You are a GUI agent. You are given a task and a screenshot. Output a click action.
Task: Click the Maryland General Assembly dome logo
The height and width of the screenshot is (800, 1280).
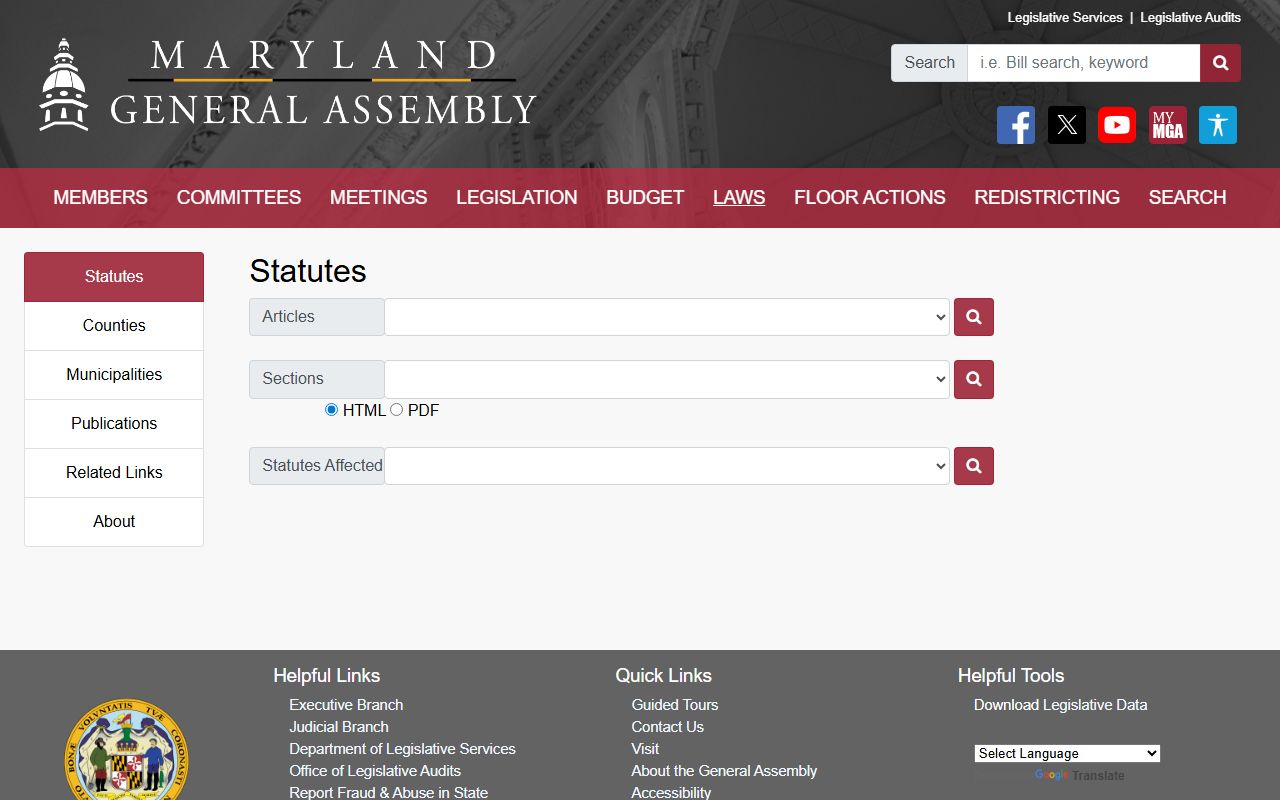[64, 85]
